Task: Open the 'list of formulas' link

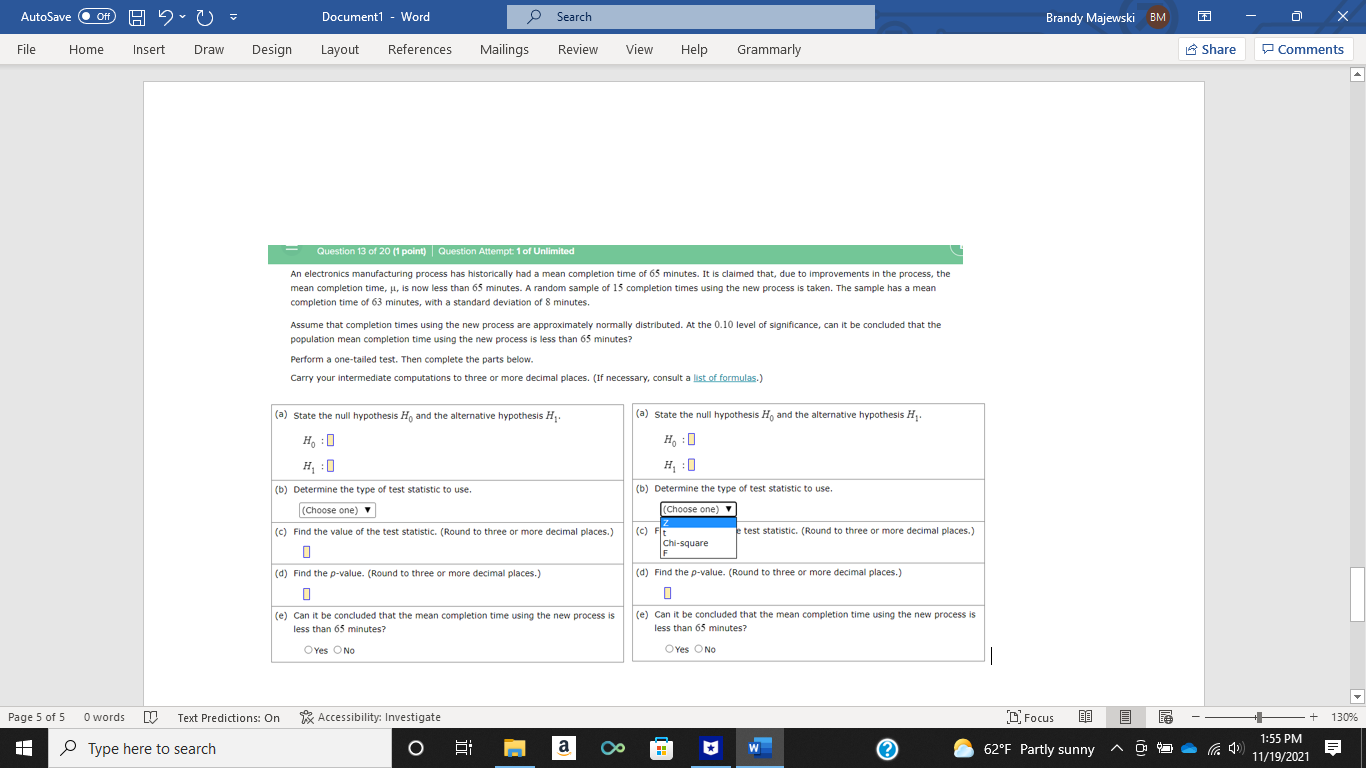Action: pos(726,377)
